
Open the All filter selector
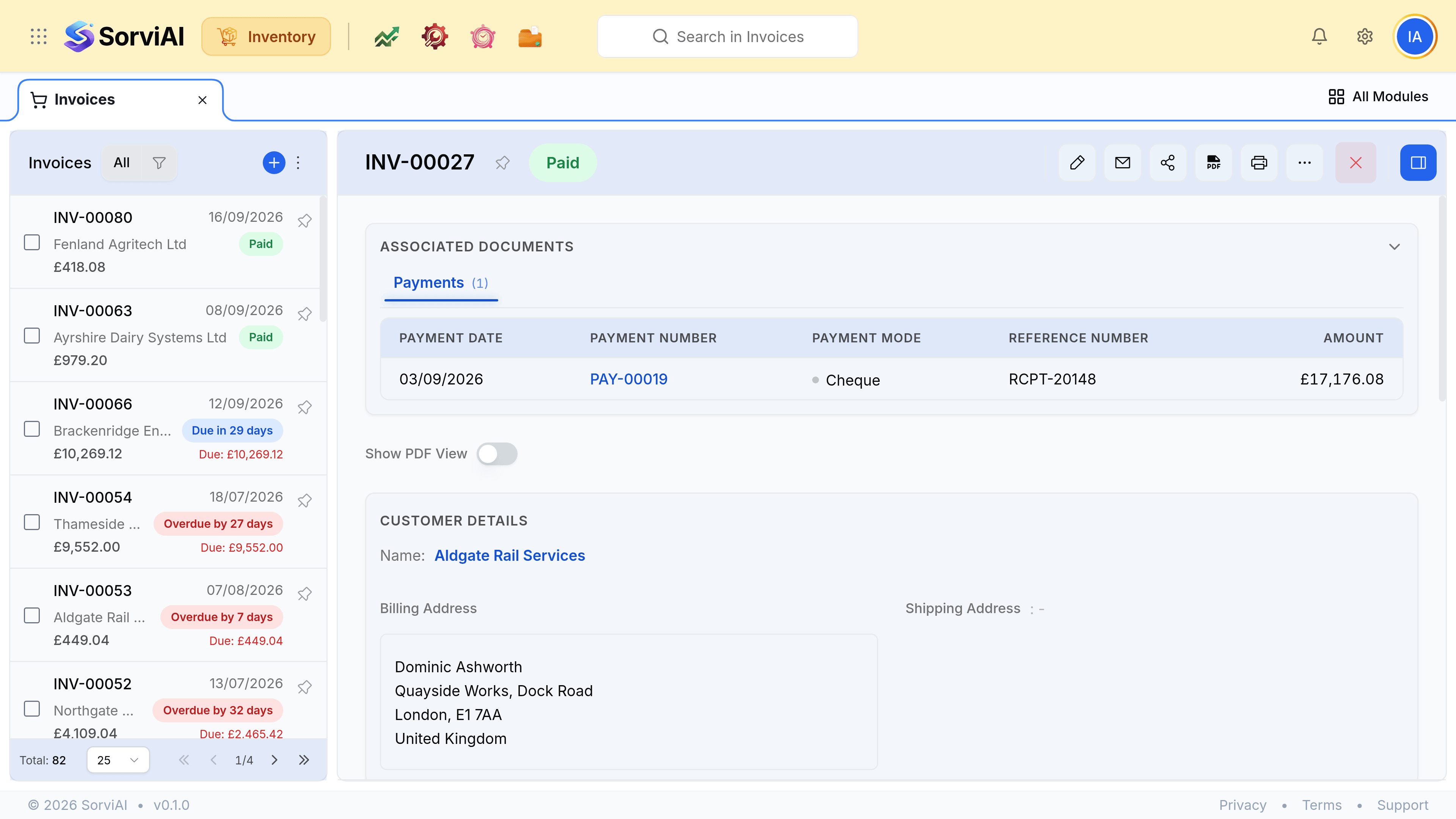(121, 163)
